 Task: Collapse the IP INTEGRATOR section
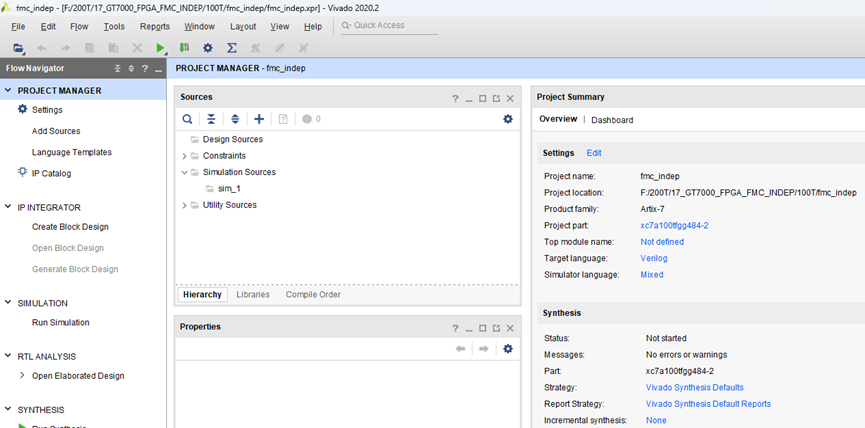[x=8, y=207]
